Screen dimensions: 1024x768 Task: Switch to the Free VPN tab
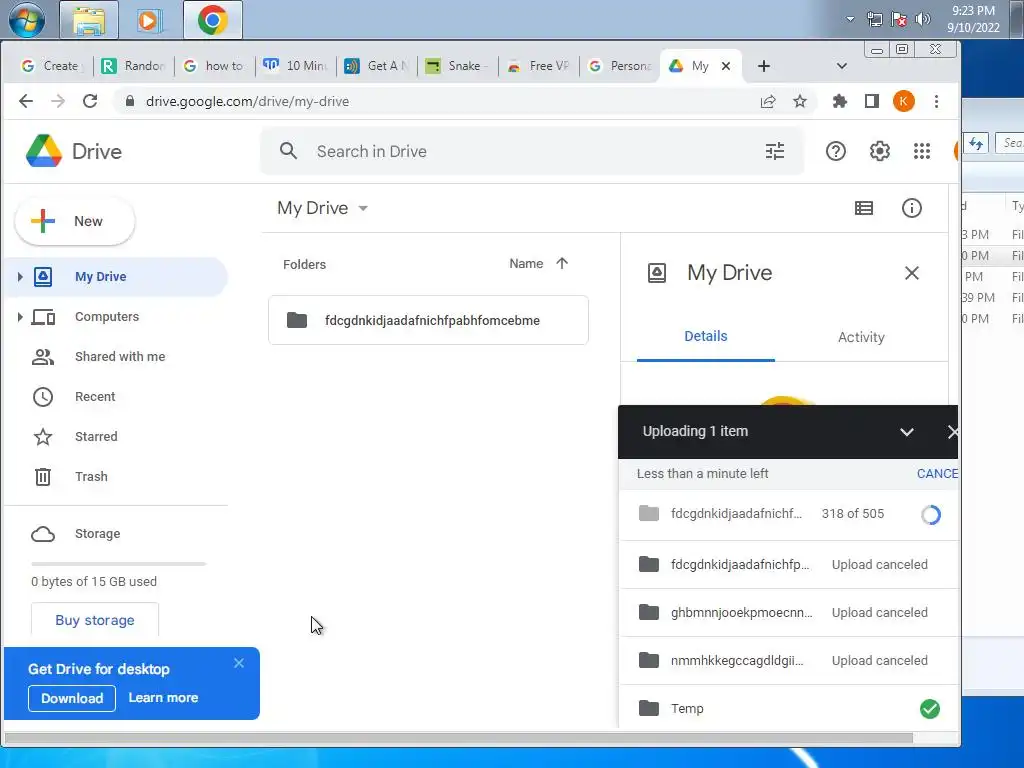[x=539, y=66]
